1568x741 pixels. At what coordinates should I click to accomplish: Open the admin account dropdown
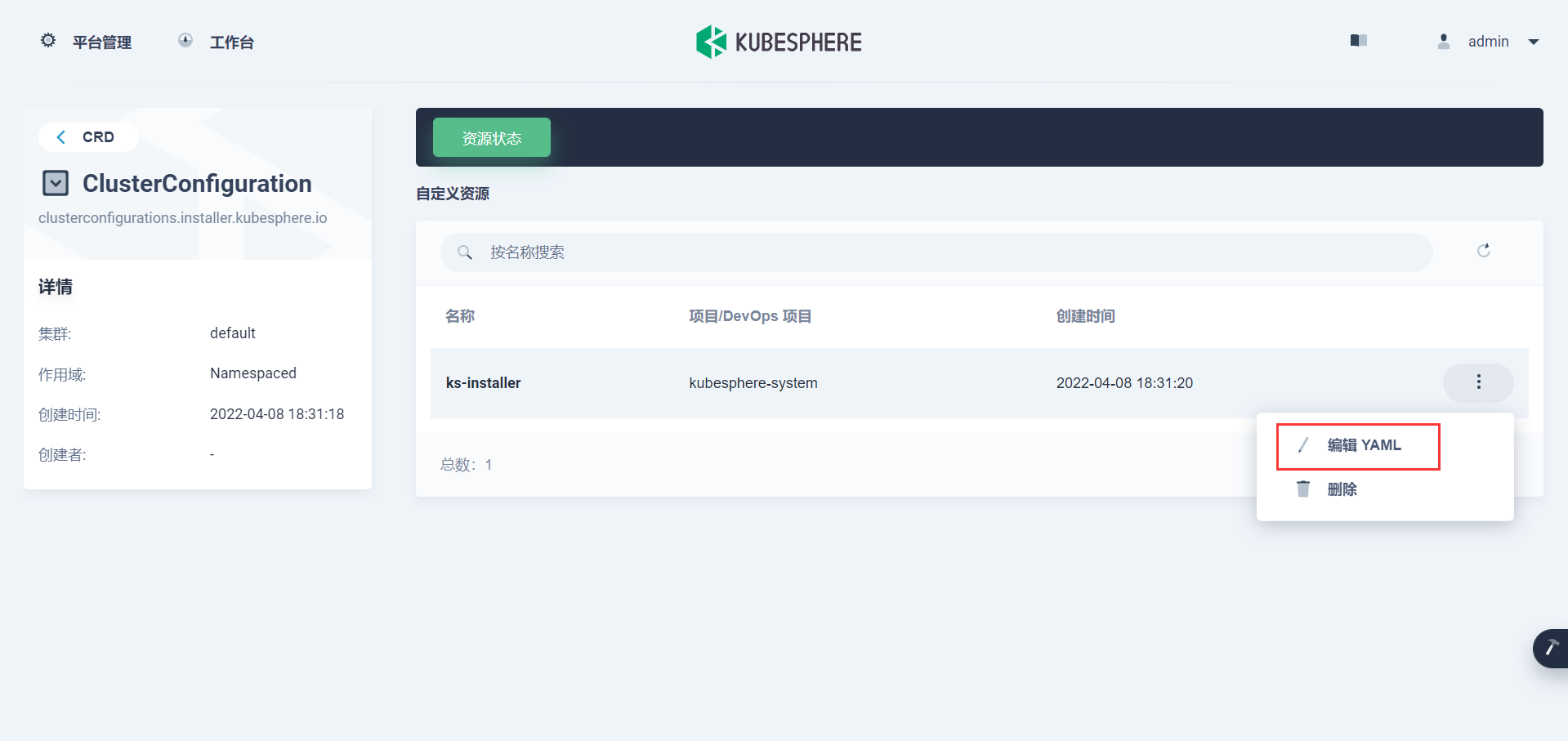pyautogui.click(x=1534, y=41)
